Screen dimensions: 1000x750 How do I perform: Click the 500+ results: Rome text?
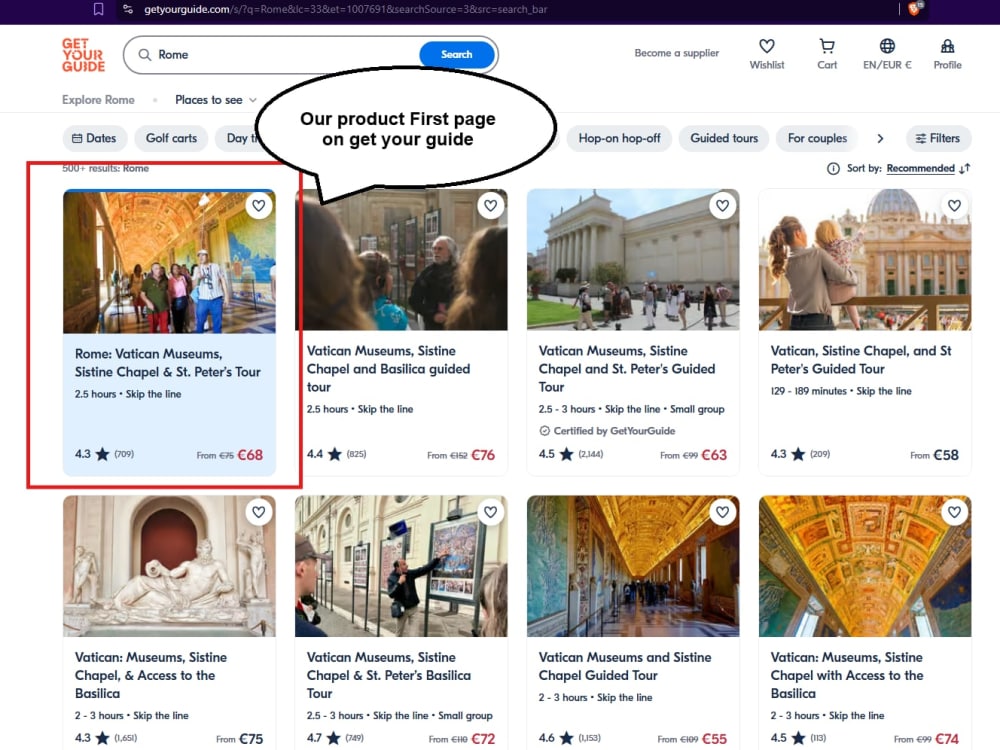pyautogui.click(x=105, y=168)
